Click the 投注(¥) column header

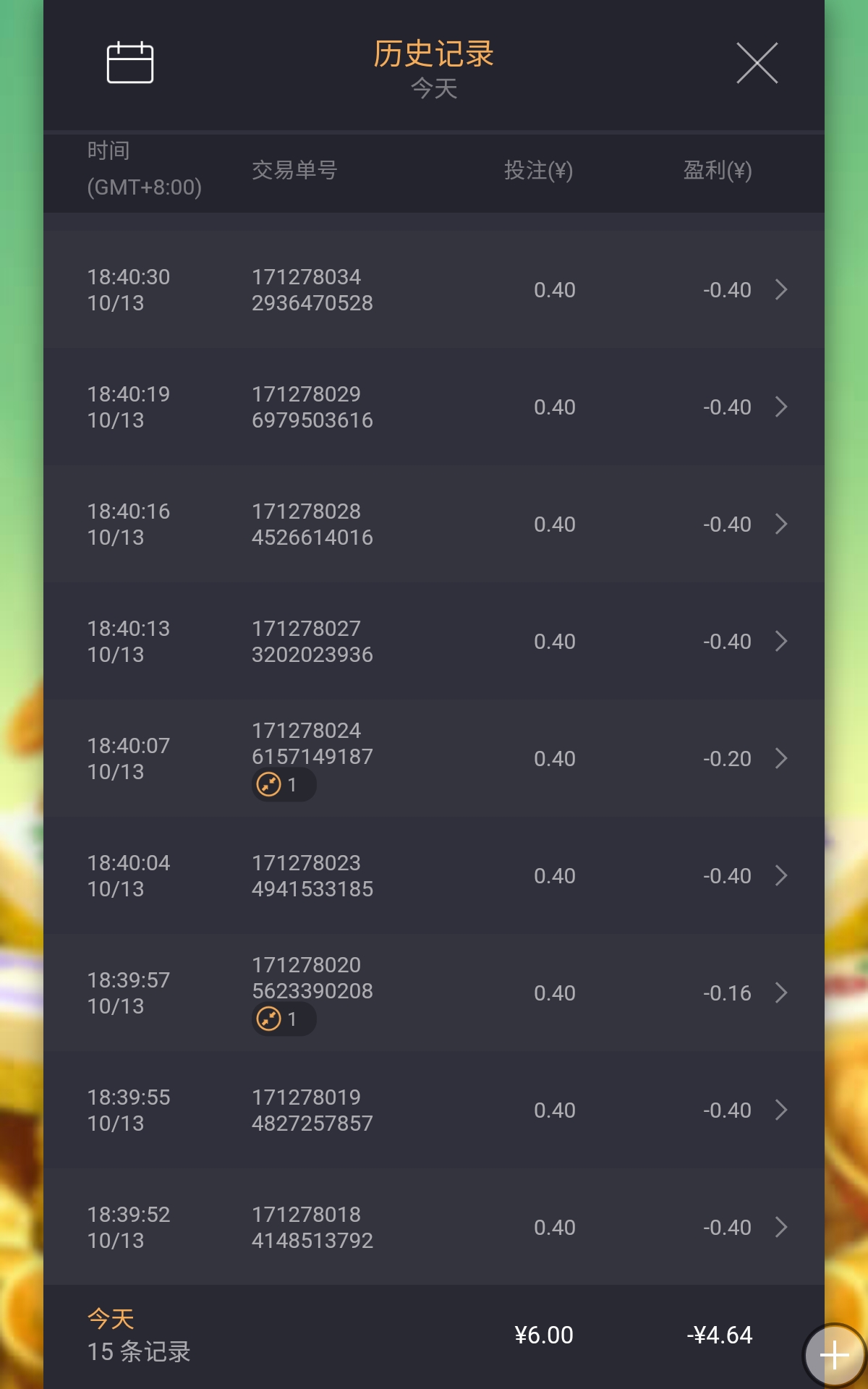(x=538, y=171)
